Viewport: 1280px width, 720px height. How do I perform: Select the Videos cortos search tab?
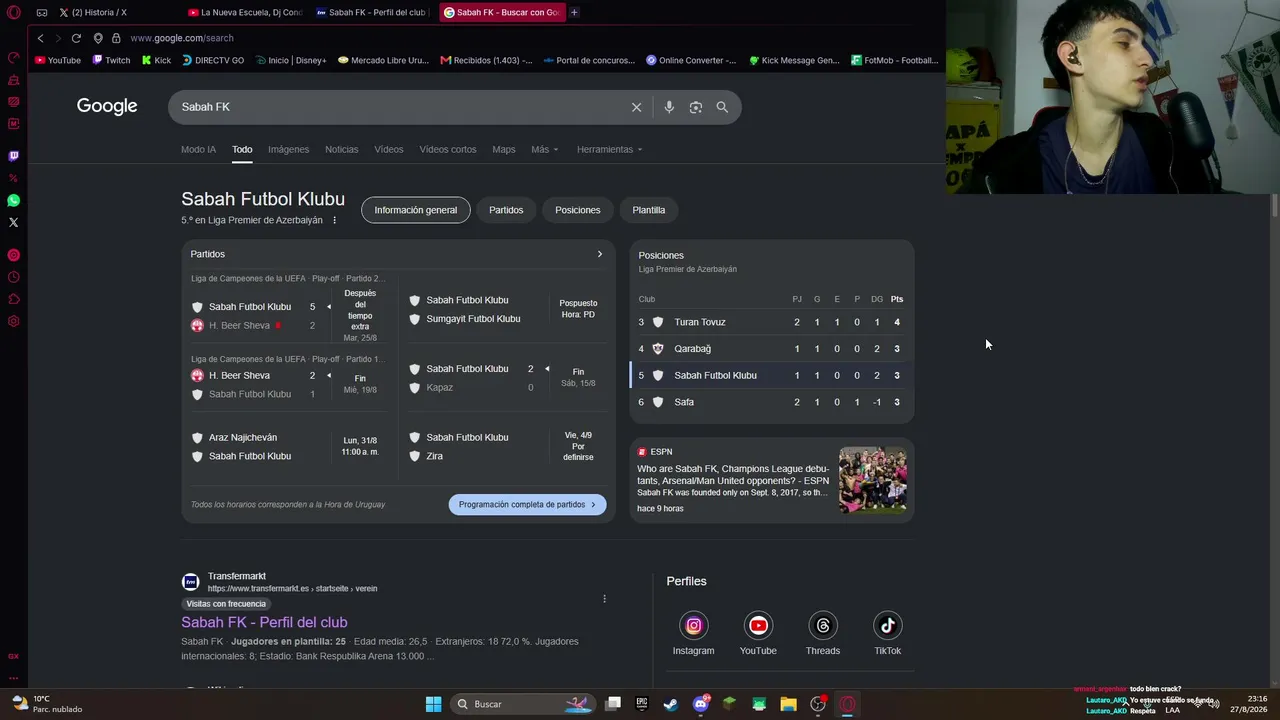pos(448,149)
